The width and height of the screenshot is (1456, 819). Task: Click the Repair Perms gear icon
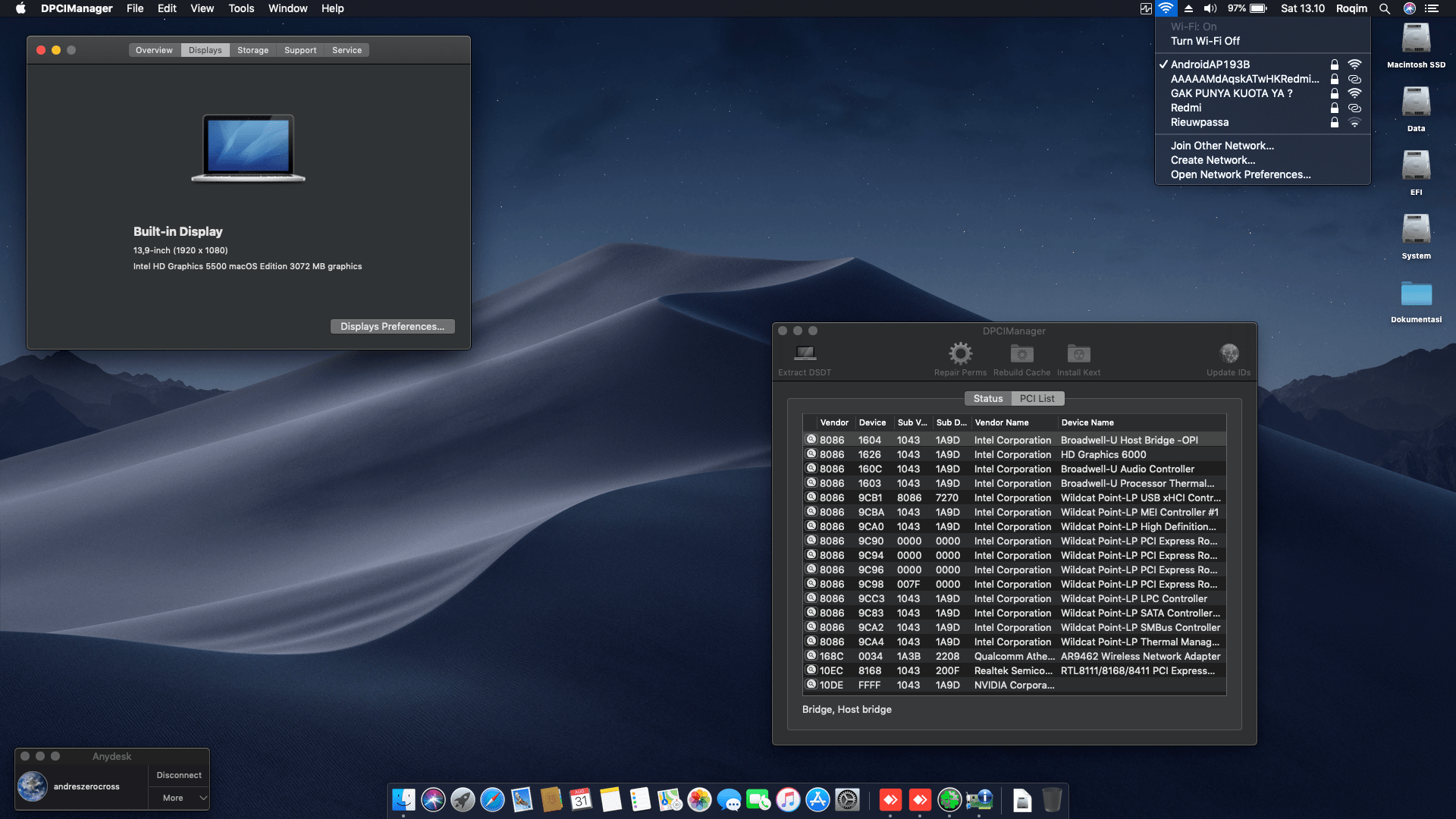960,353
